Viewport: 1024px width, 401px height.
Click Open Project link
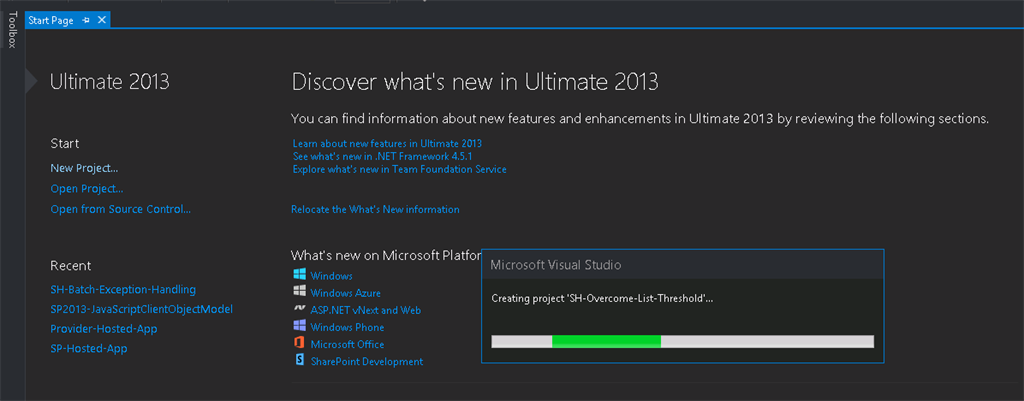87,188
